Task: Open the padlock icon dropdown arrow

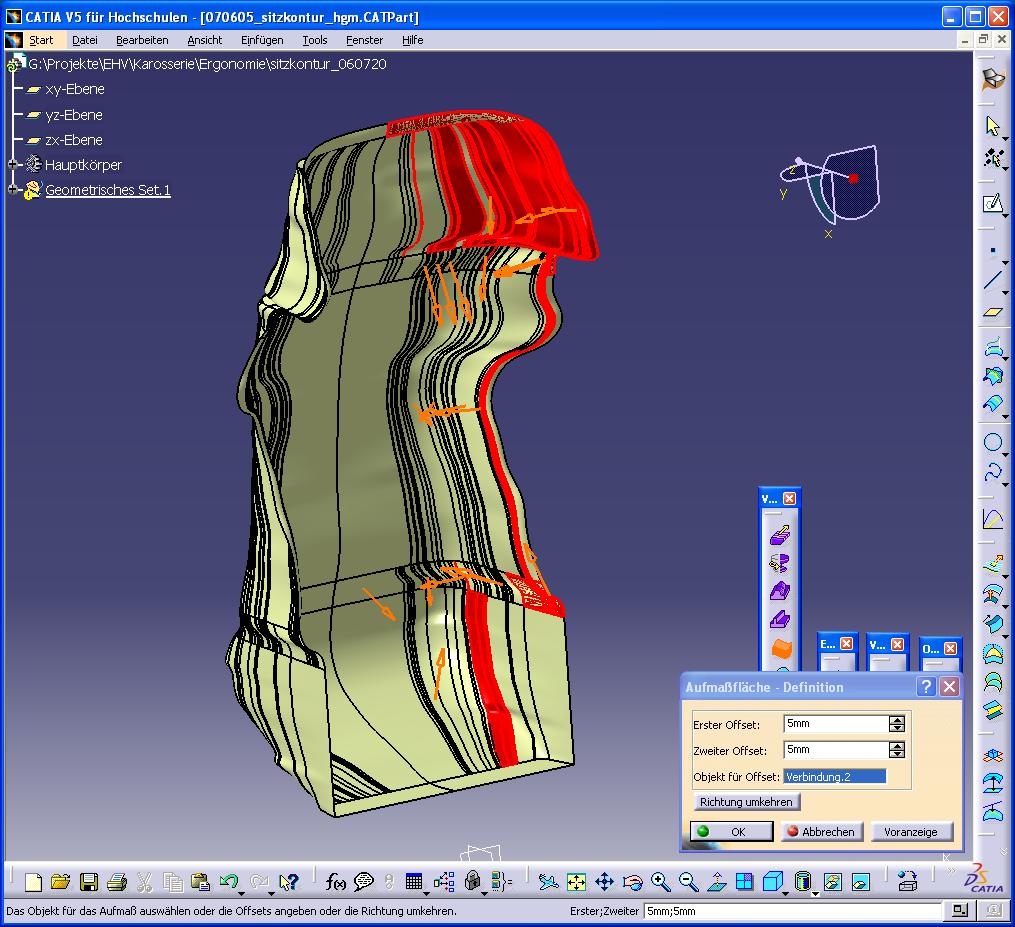Action: 484,893
